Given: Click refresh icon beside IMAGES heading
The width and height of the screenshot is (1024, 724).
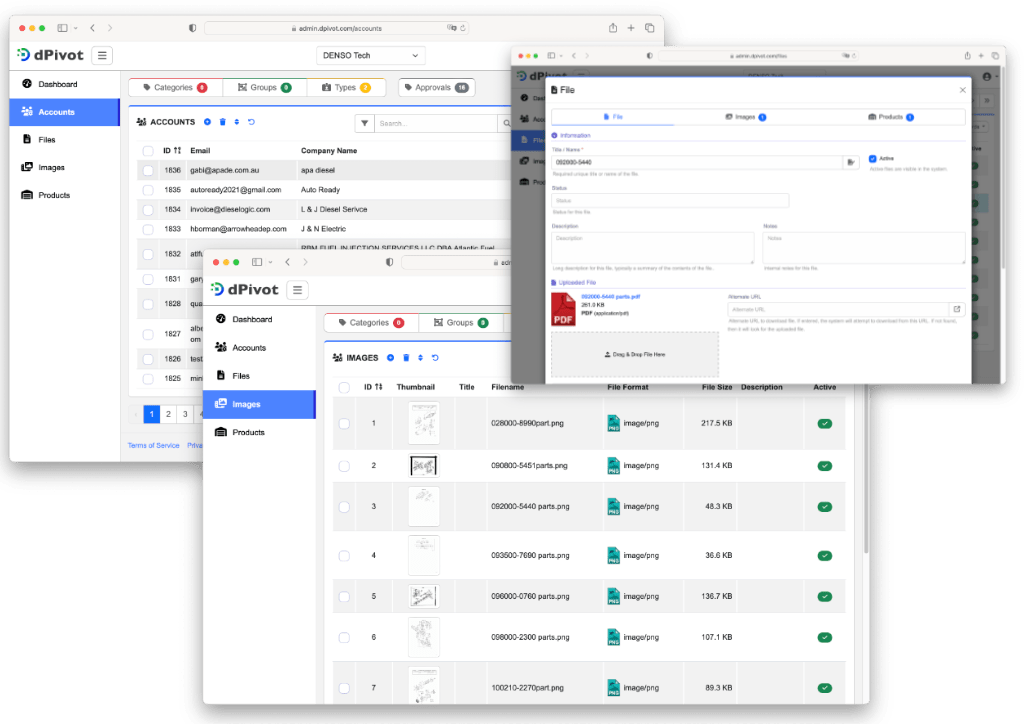Looking at the screenshot, I should click(436, 358).
